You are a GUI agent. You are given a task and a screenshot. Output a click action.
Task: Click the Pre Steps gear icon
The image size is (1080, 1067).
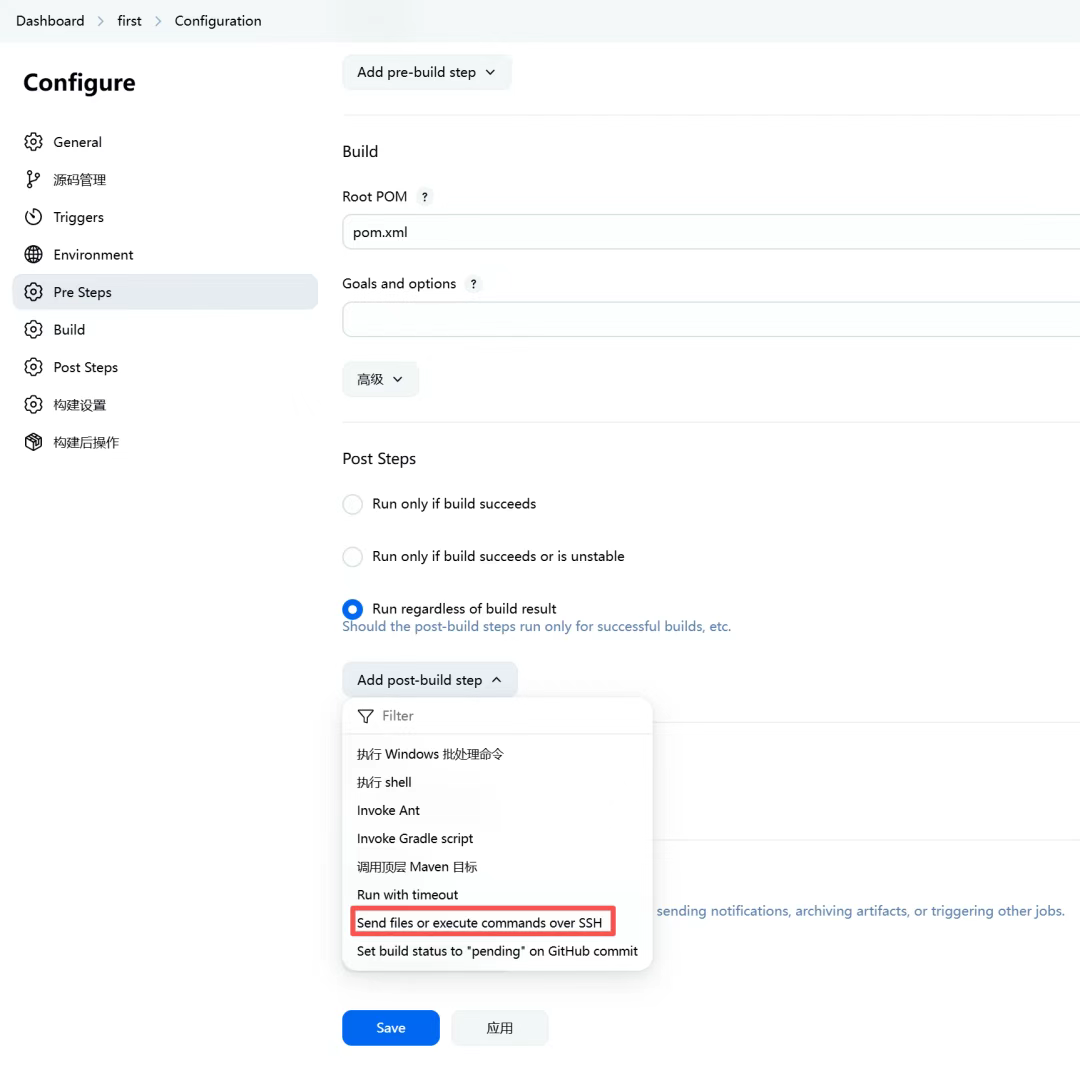point(33,292)
